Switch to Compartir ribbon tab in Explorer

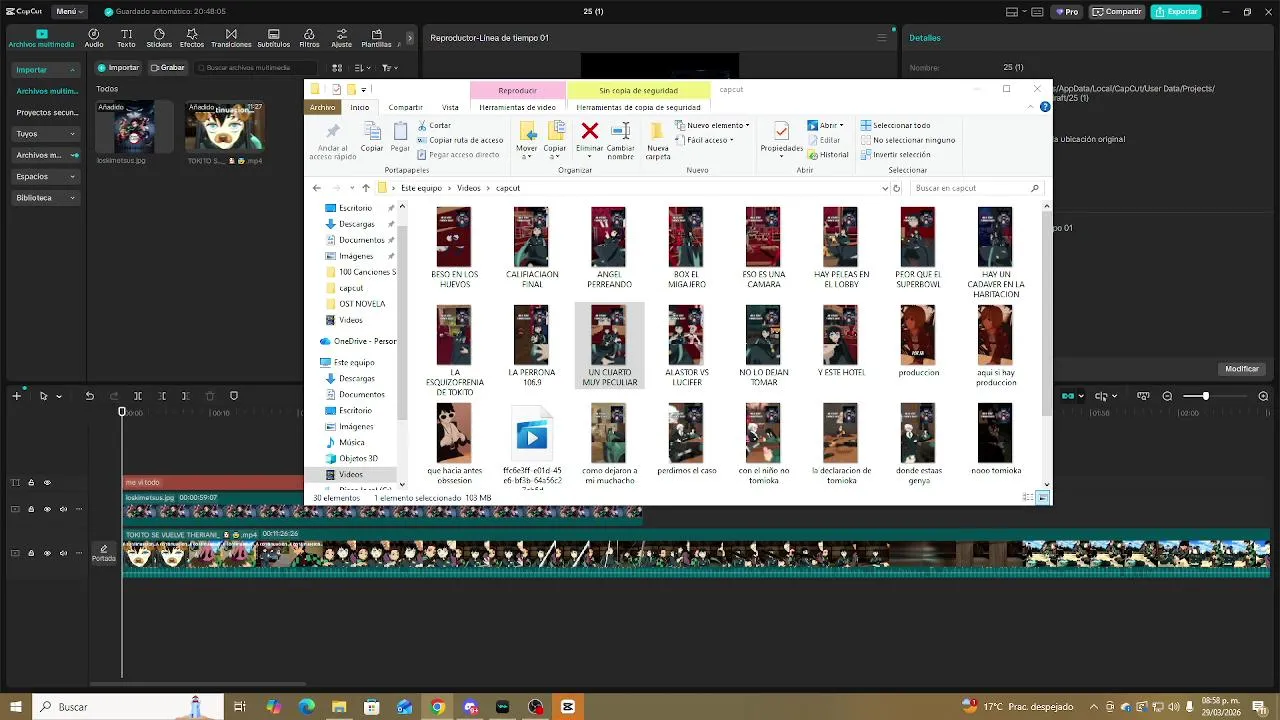coord(405,107)
